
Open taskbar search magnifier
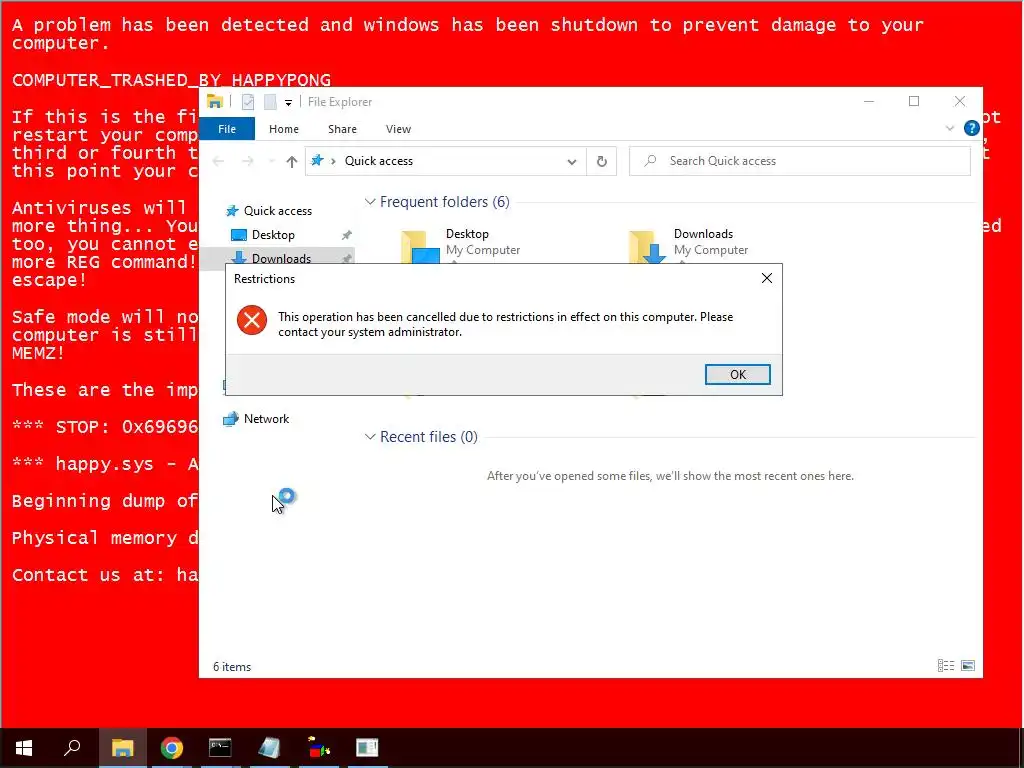coord(72,748)
